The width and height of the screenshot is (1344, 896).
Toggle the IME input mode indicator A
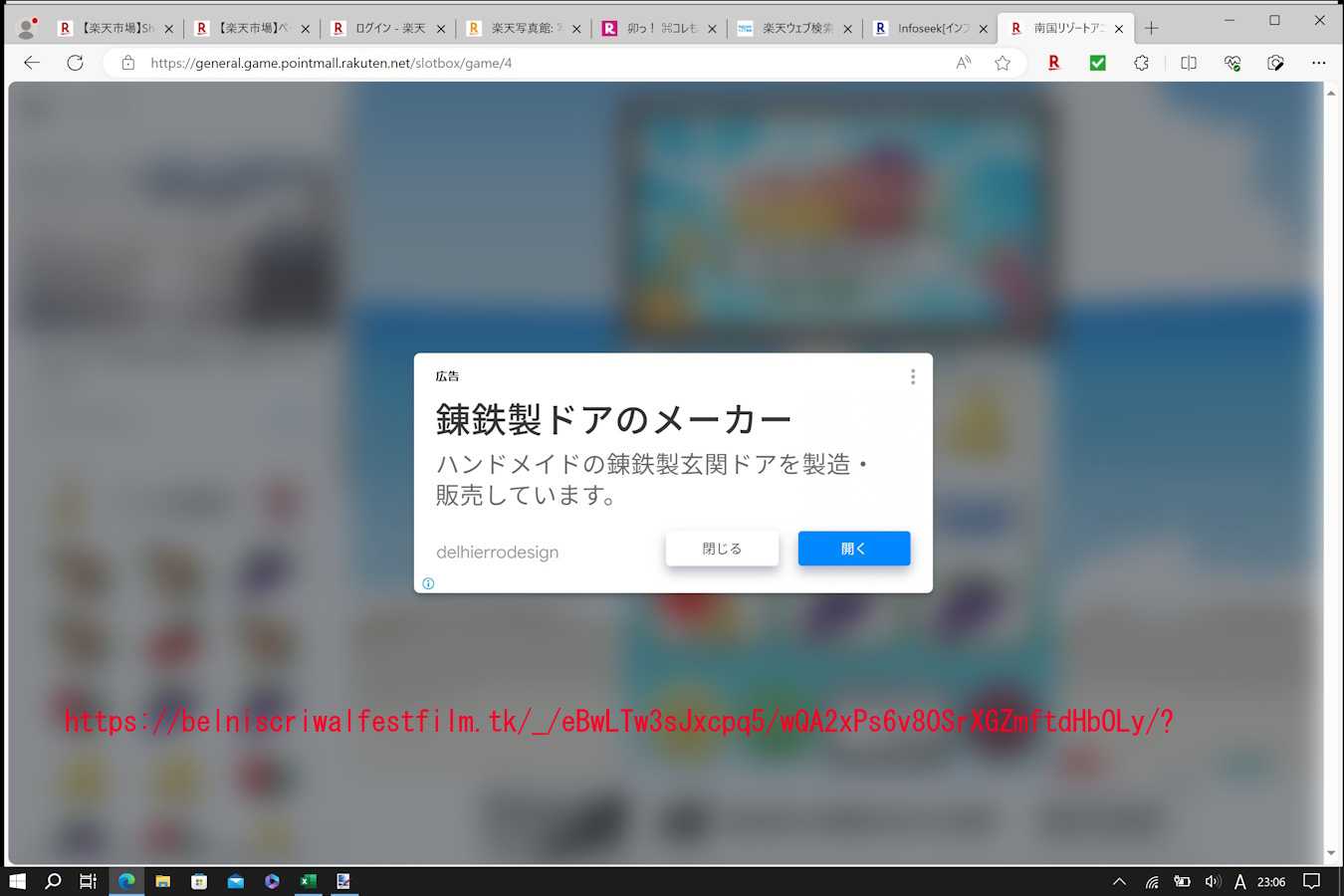pos(1239,881)
